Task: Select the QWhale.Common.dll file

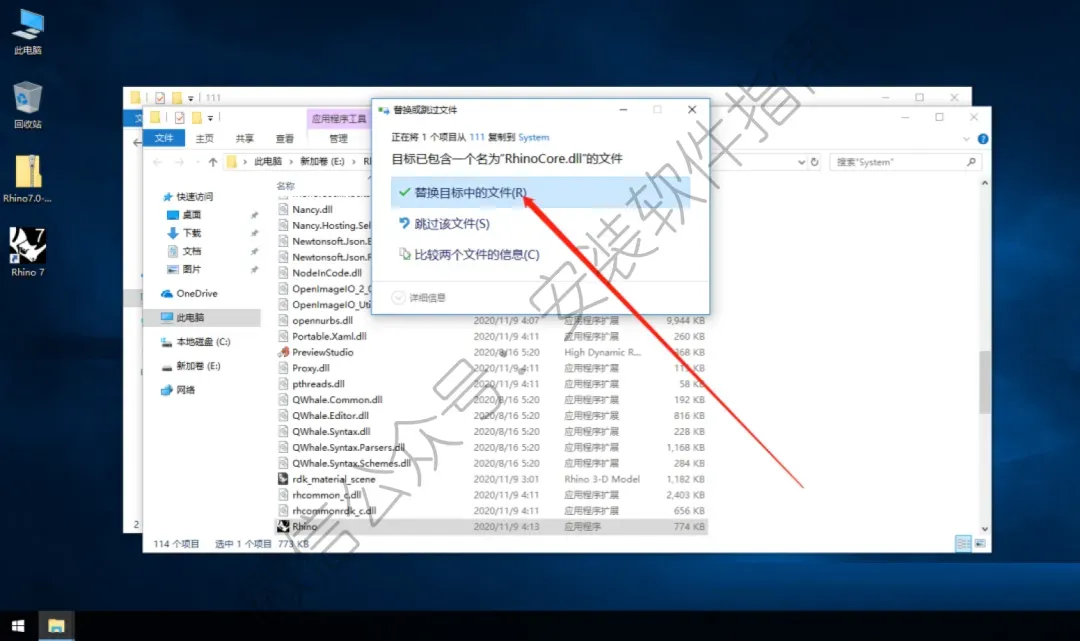Action: click(x=337, y=399)
